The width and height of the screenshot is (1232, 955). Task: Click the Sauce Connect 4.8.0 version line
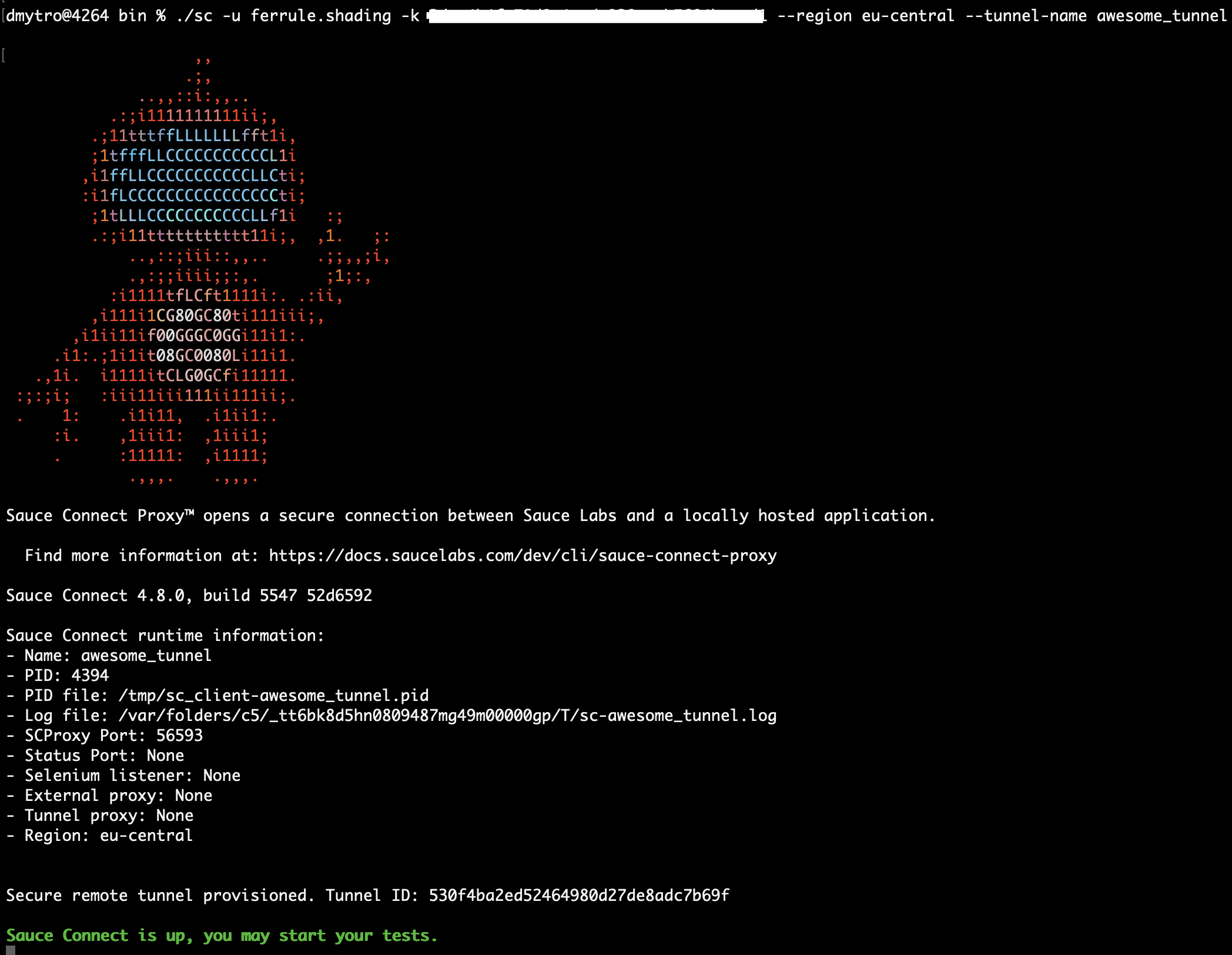(189, 596)
